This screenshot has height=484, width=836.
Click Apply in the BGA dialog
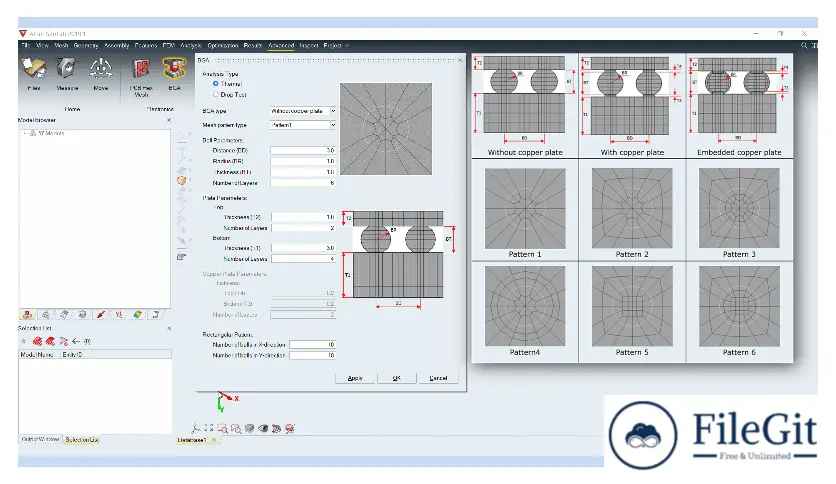(x=355, y=378)
